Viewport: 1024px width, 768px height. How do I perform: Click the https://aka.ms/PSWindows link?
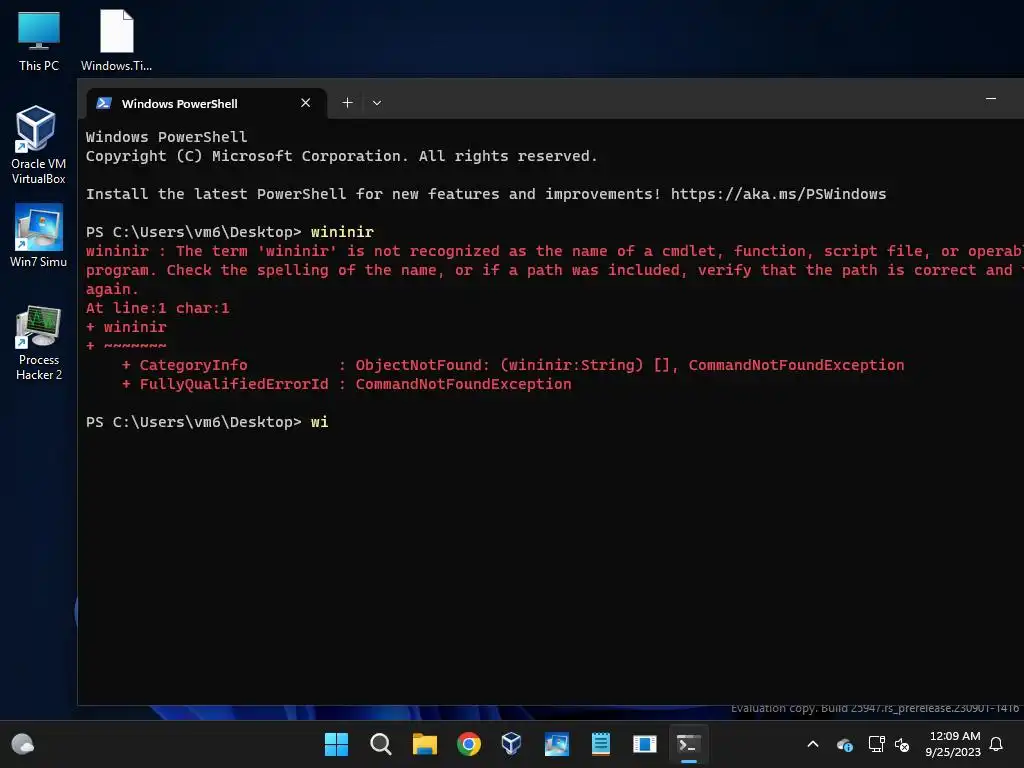click(778, 194)
